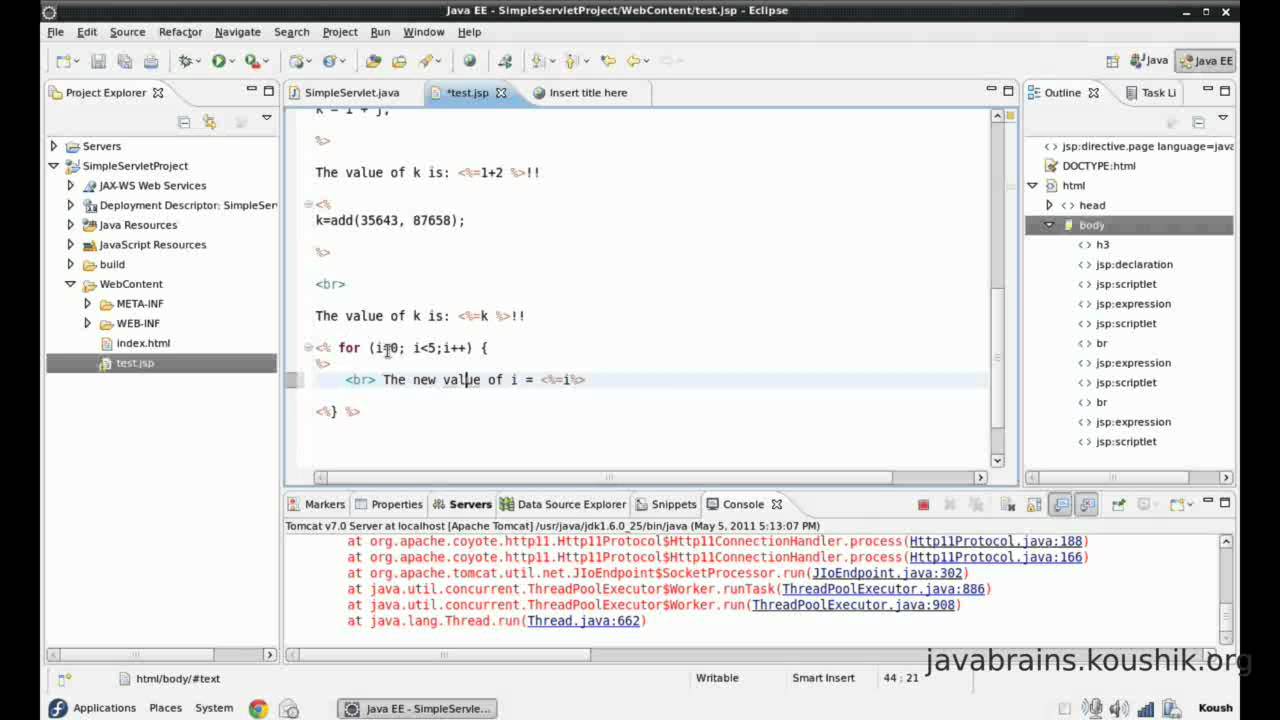Expand the head node in Outline
1280x720 pixels.
click(x=1049, y=205)
